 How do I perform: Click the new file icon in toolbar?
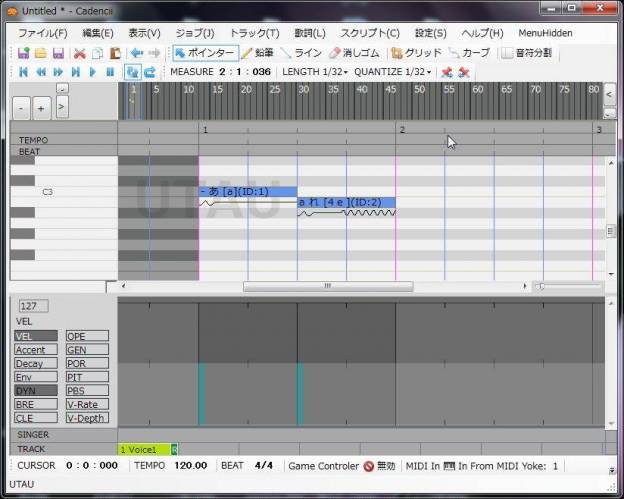point(24,53)
